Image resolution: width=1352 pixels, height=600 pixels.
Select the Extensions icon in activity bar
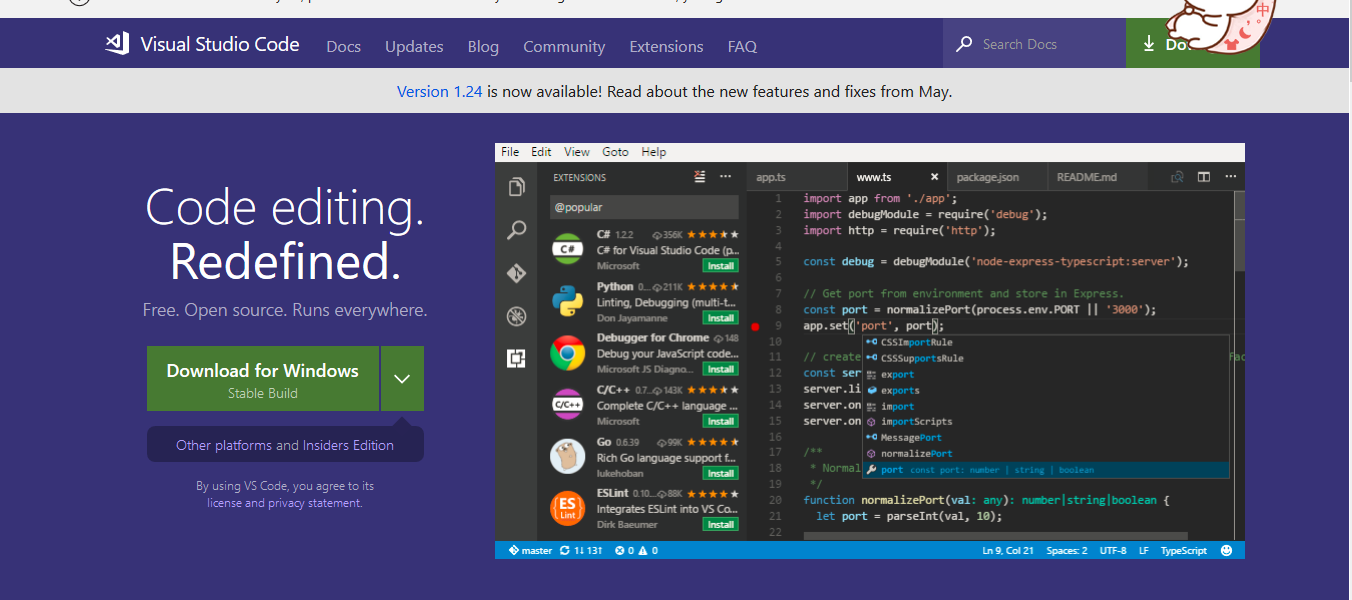[x=517, y=358]
